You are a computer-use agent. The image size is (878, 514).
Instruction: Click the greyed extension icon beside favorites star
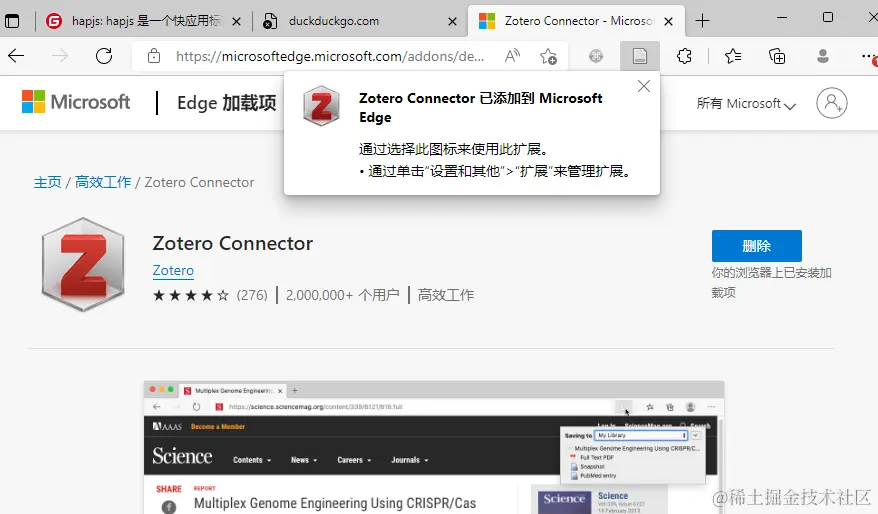tap(596, 56)
